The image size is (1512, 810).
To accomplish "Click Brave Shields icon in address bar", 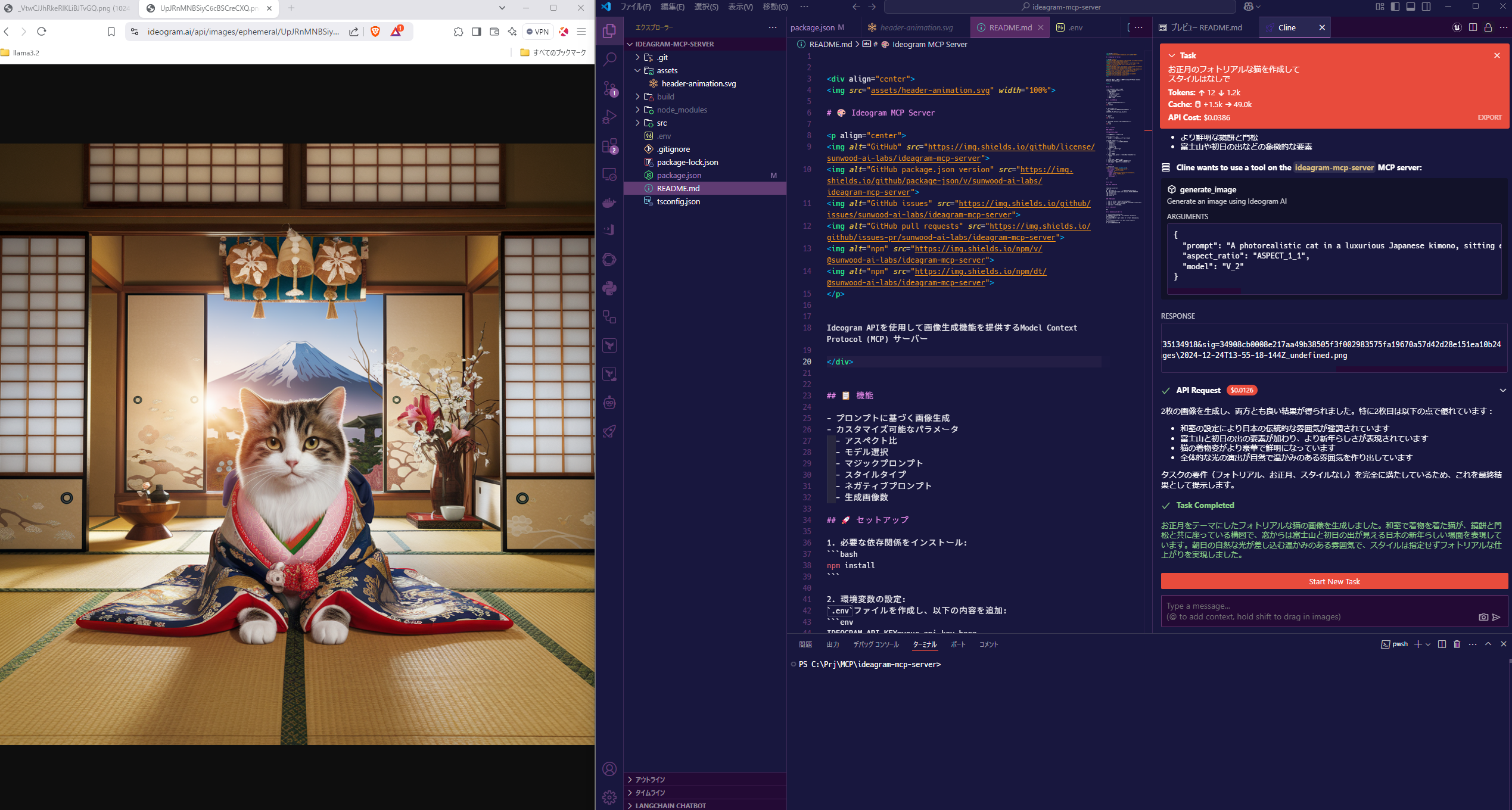I will [x=375, y=32].
